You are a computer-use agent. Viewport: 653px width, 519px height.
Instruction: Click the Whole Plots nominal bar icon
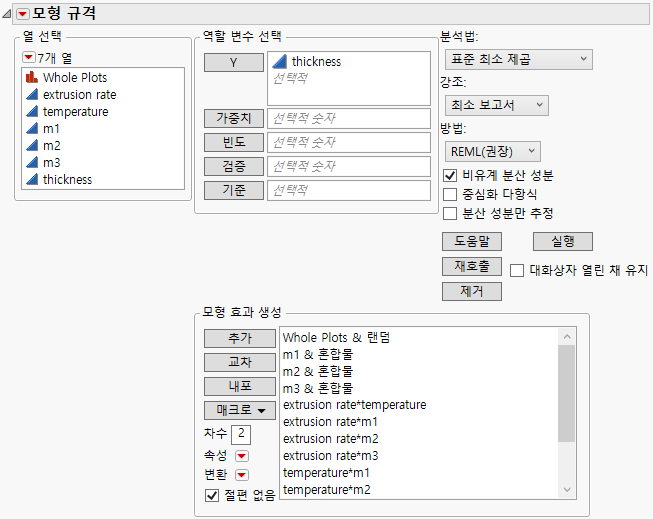32,77
